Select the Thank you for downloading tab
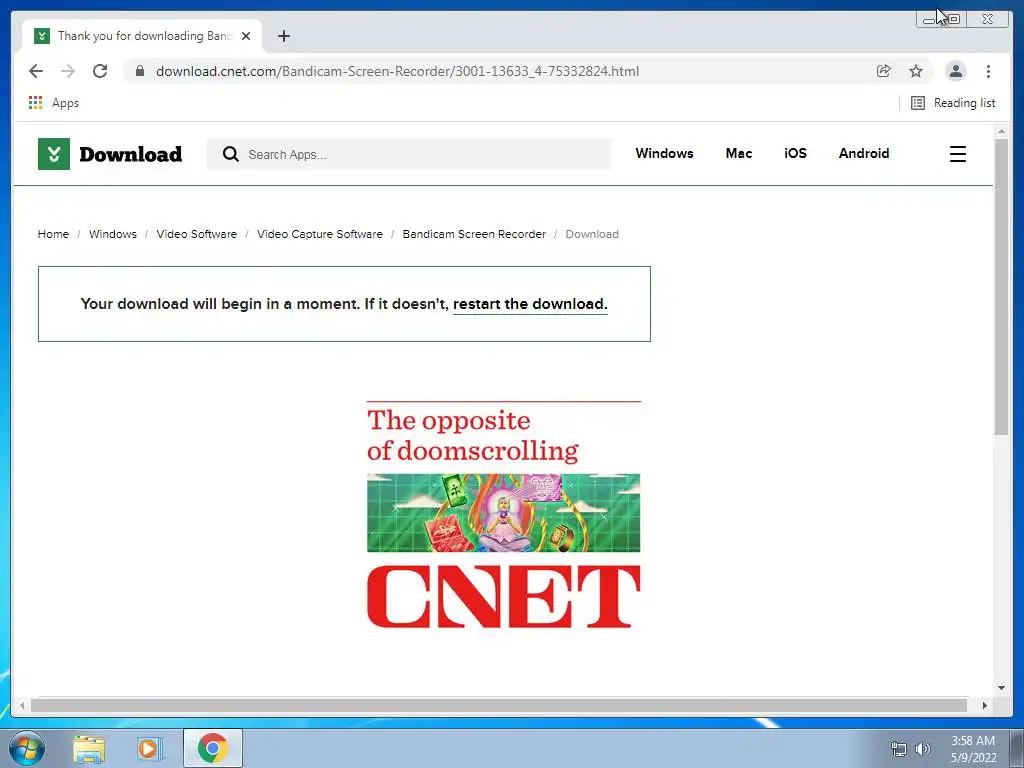Screen dimensions: 1024x768 tap(142, 36)
